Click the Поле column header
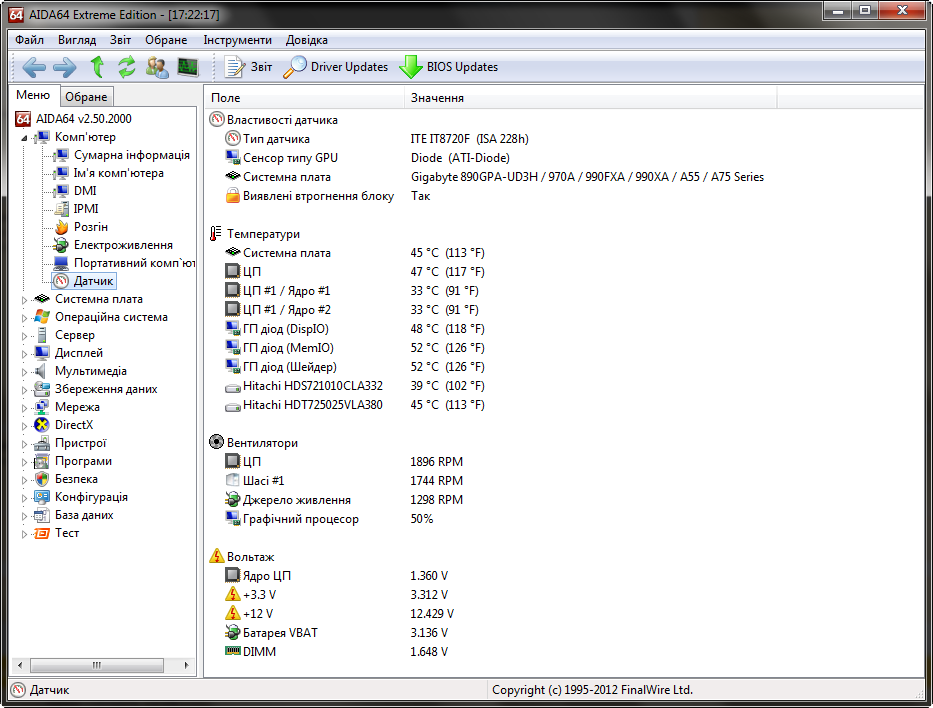 click(x=305, y=98)
